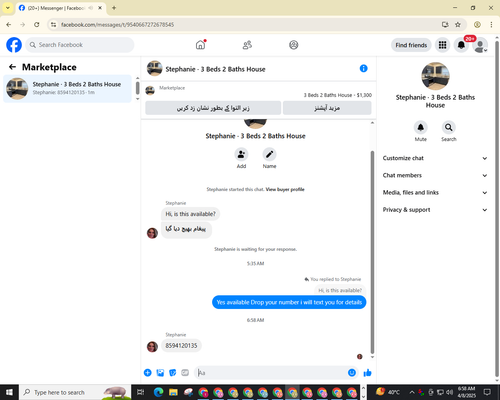Open a new browser tab

tap(114, 8)
